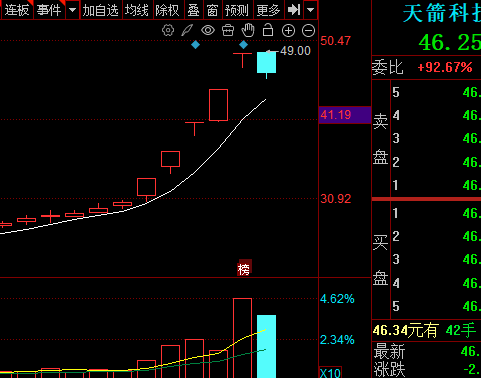
Task: Select the 连板 tab
Action: (17, 10)
